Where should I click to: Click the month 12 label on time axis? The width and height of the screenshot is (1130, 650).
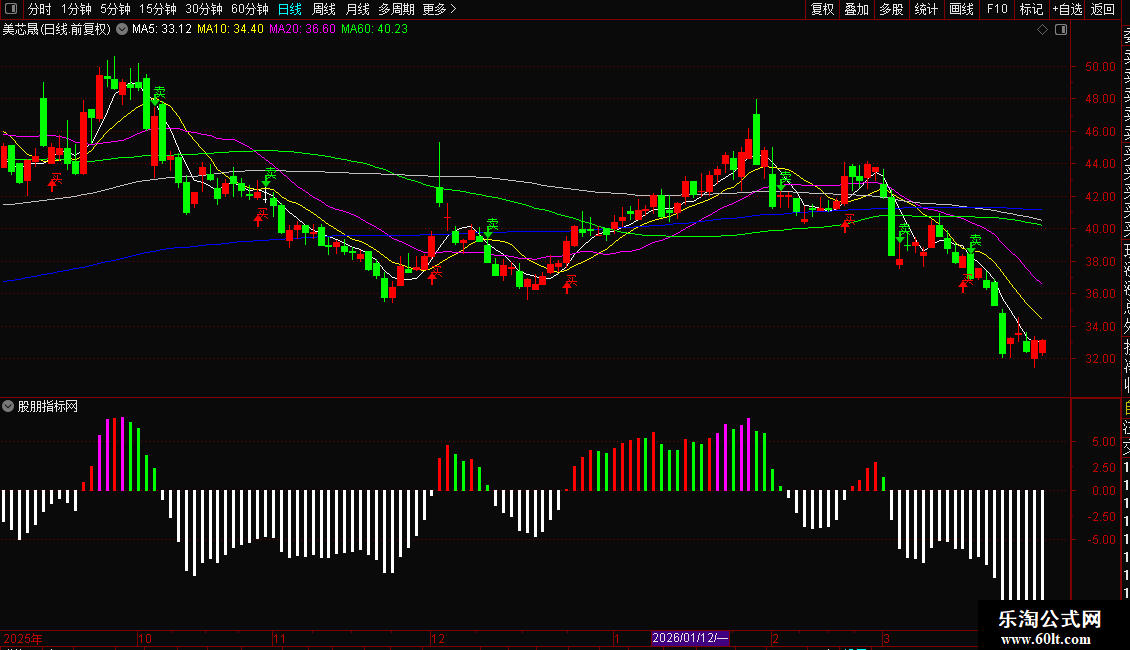click(x=437, y=638)
